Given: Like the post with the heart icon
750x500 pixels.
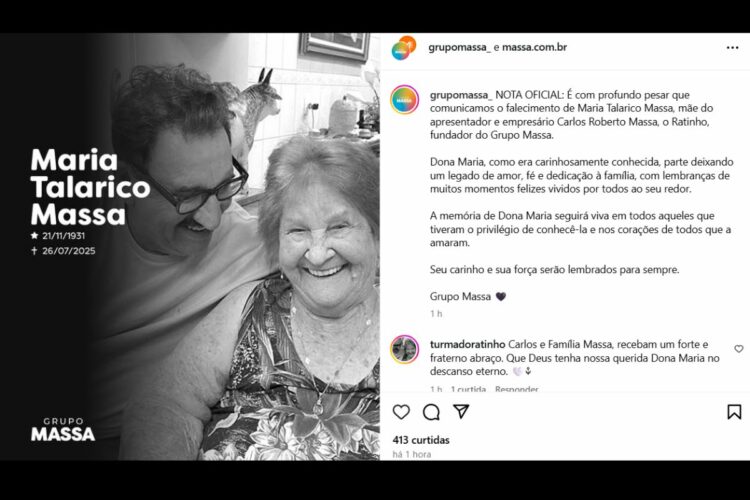Looking at the screenshot, I should [401, 411].
